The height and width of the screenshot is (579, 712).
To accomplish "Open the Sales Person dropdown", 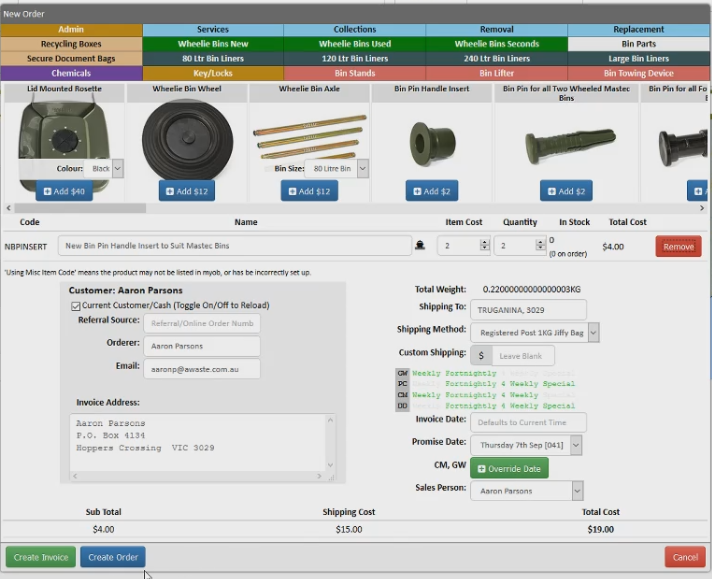I will click(577, 491).
